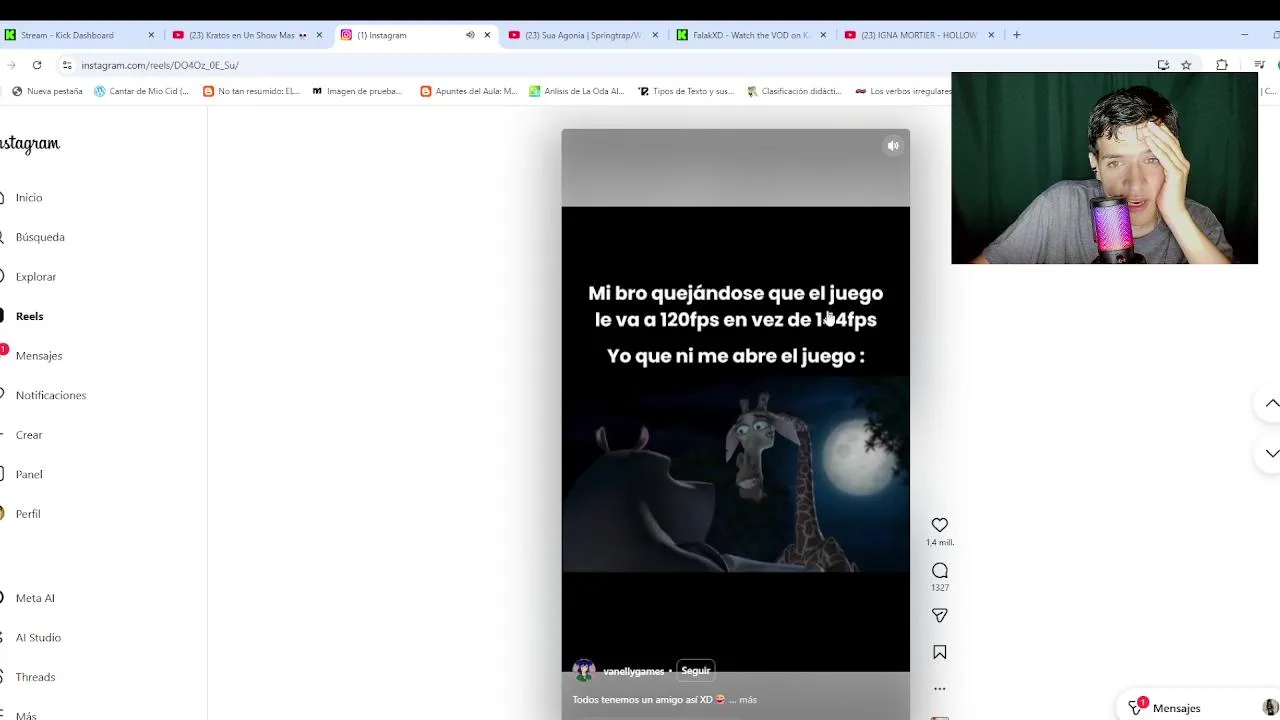Open Cantar de Mio Cid bookmark

pyautogui.click(x=141, y=91)
